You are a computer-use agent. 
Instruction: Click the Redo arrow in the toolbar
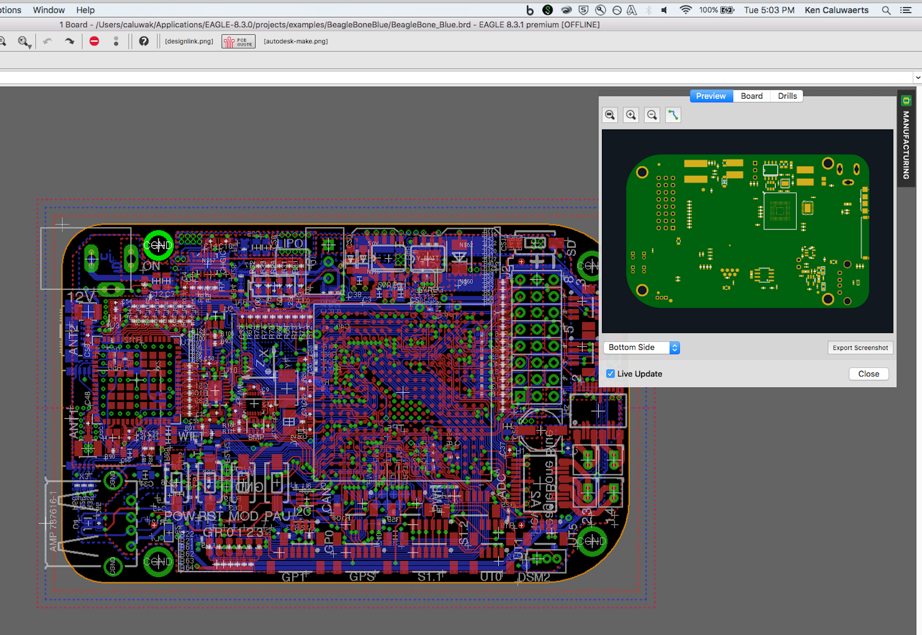[70, 42]
